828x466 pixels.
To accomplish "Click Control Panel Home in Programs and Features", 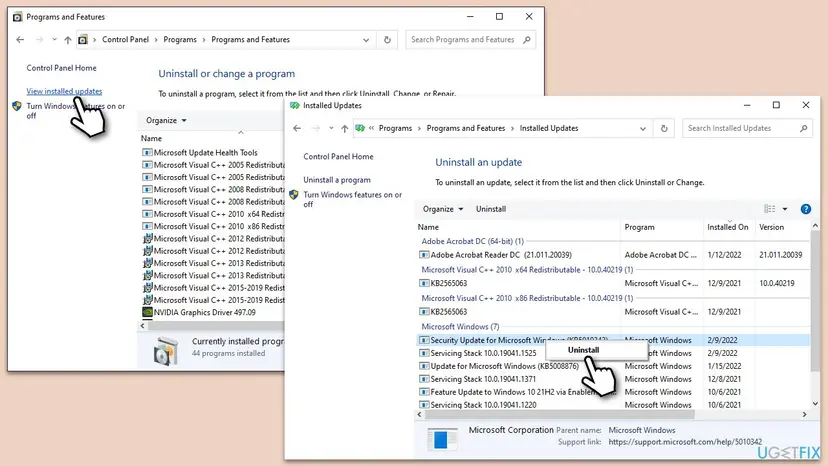I will (x=61, y=68).
